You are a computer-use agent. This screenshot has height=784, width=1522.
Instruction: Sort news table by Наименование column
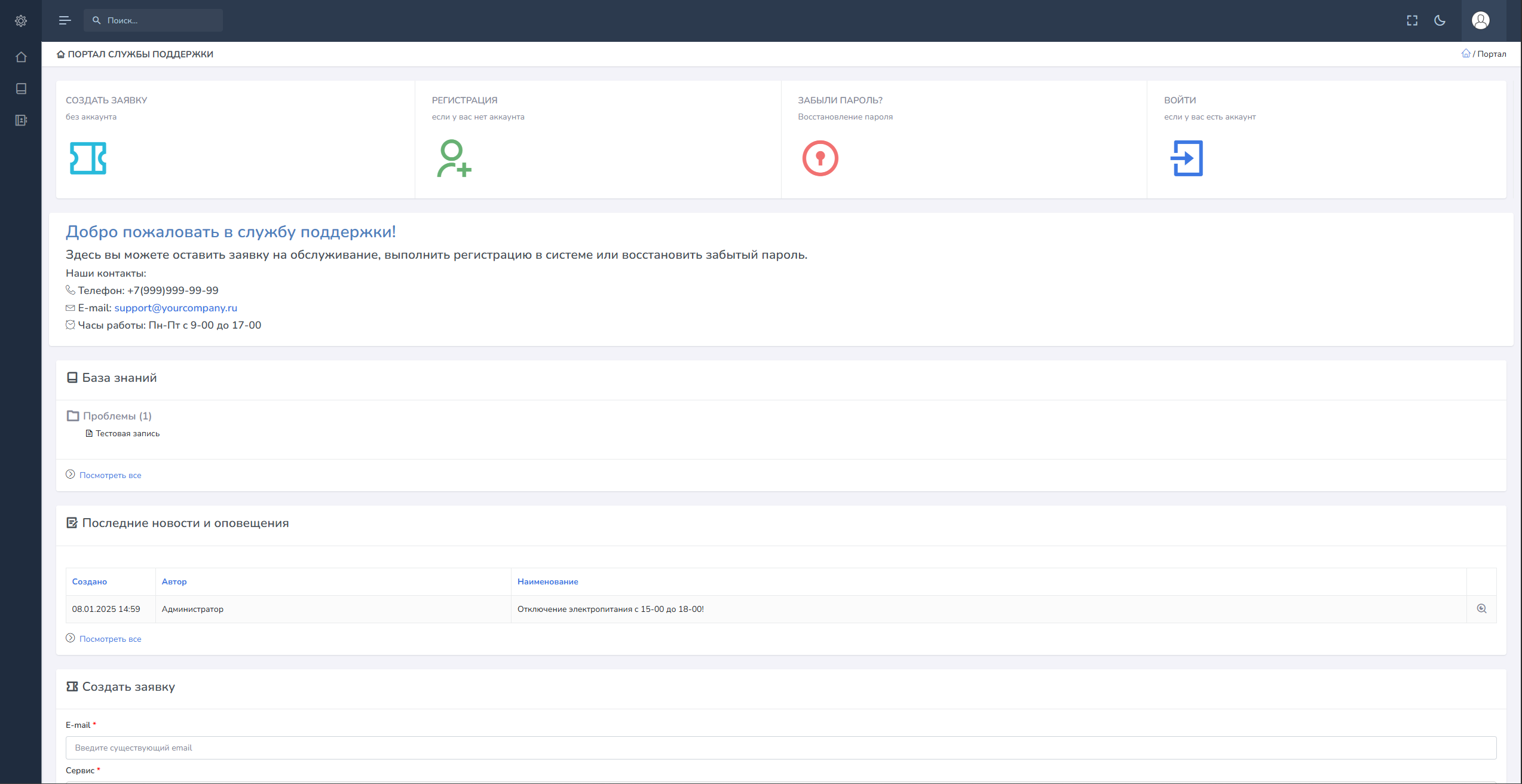click(x=547, y=582)
